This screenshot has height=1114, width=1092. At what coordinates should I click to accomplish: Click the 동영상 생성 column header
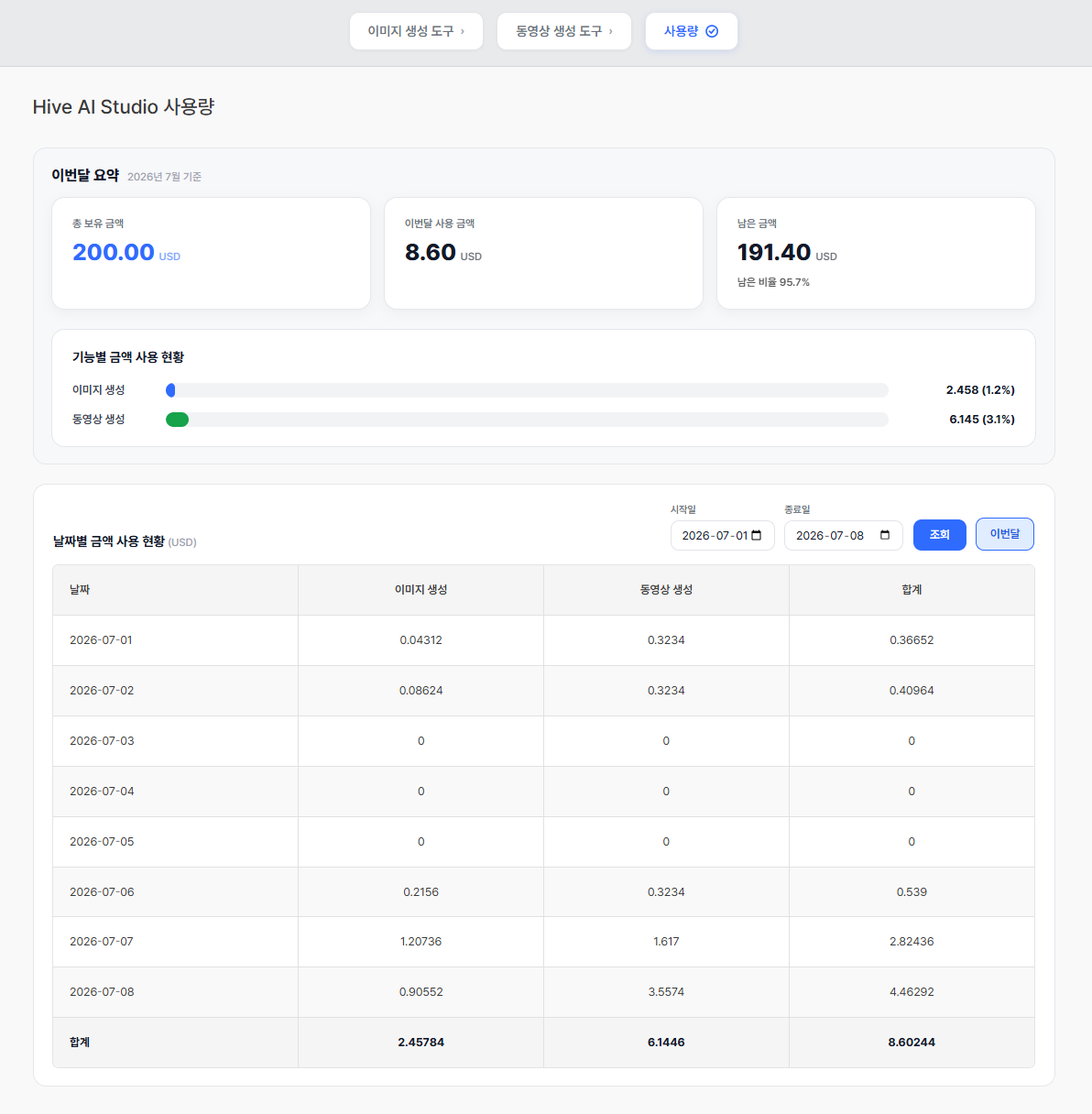coord(666,590)
